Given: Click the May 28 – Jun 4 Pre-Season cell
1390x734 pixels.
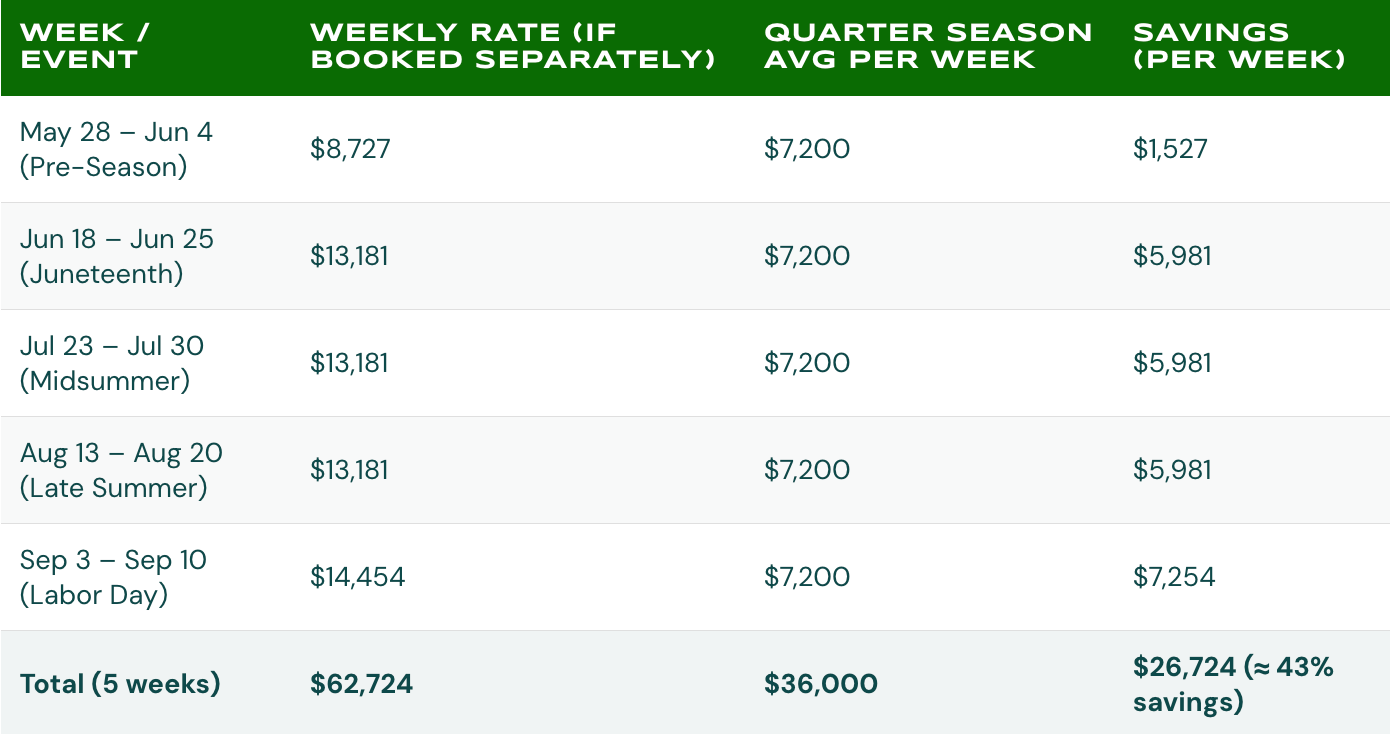Looking at the screenshot, I should click(x=116, y=149).
